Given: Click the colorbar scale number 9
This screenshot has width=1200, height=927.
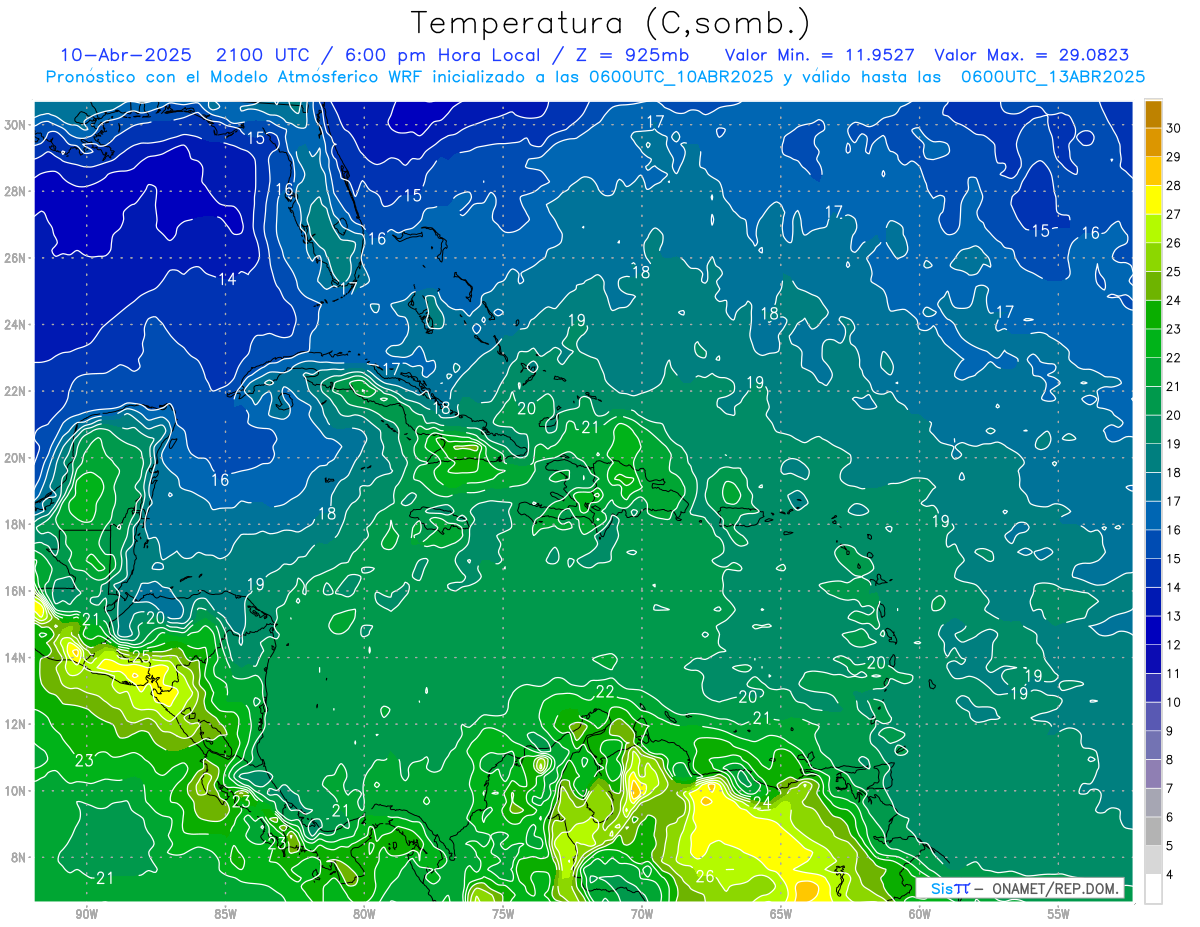Looking at the screenshot, I should tap(1171, 731).
